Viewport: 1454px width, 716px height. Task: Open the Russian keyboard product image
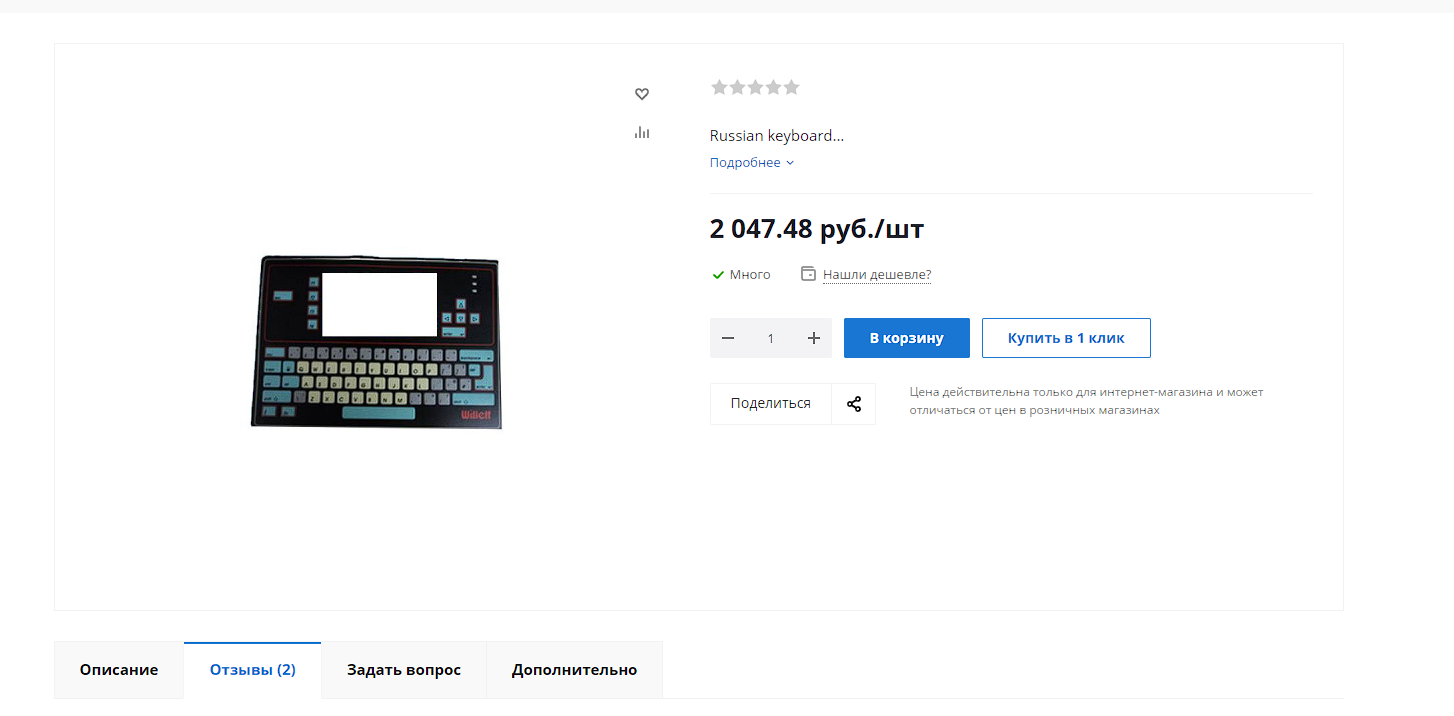pos(376,342)
